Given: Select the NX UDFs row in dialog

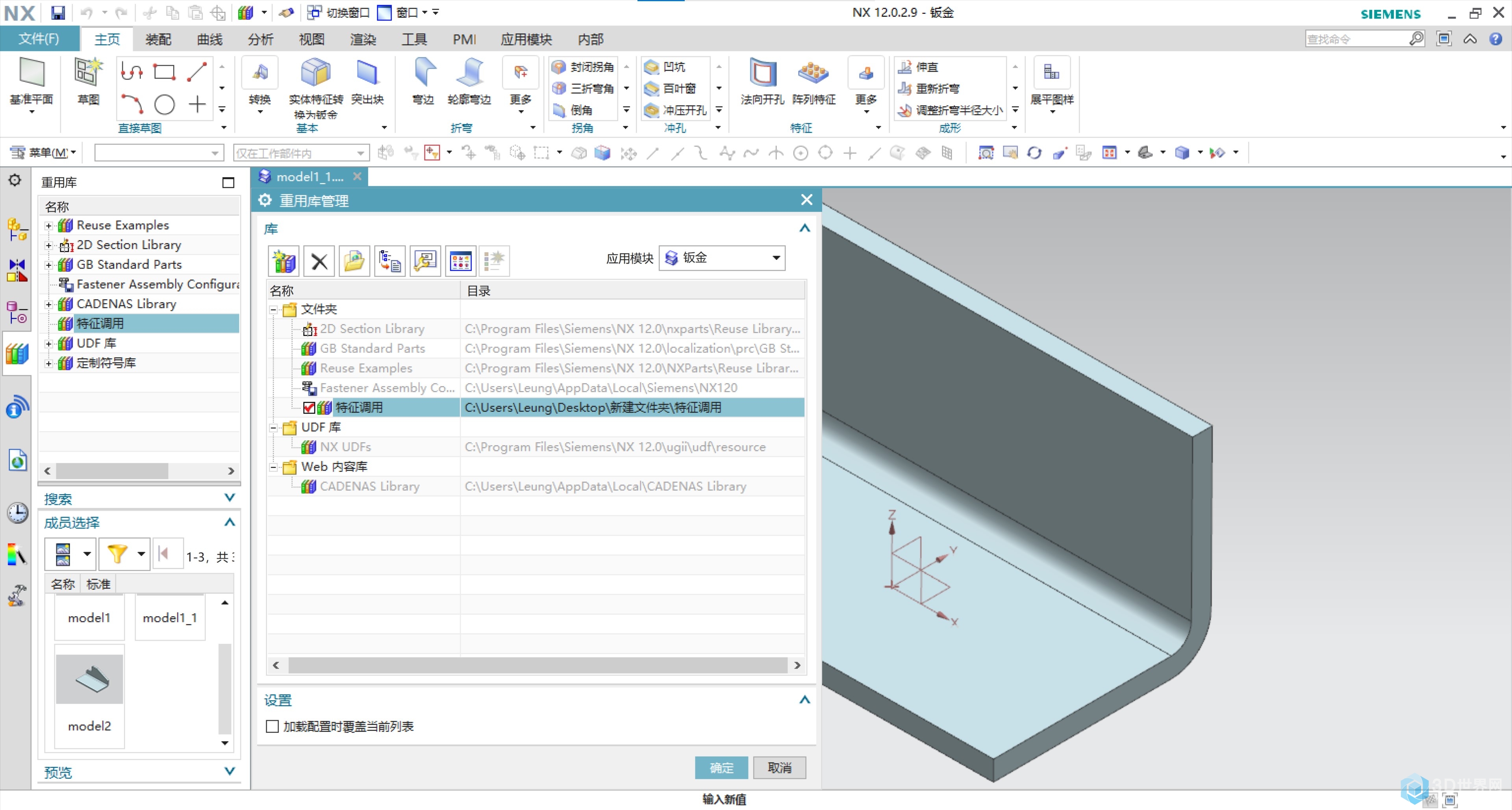Looking at the screenshot, I should [536, 447].
